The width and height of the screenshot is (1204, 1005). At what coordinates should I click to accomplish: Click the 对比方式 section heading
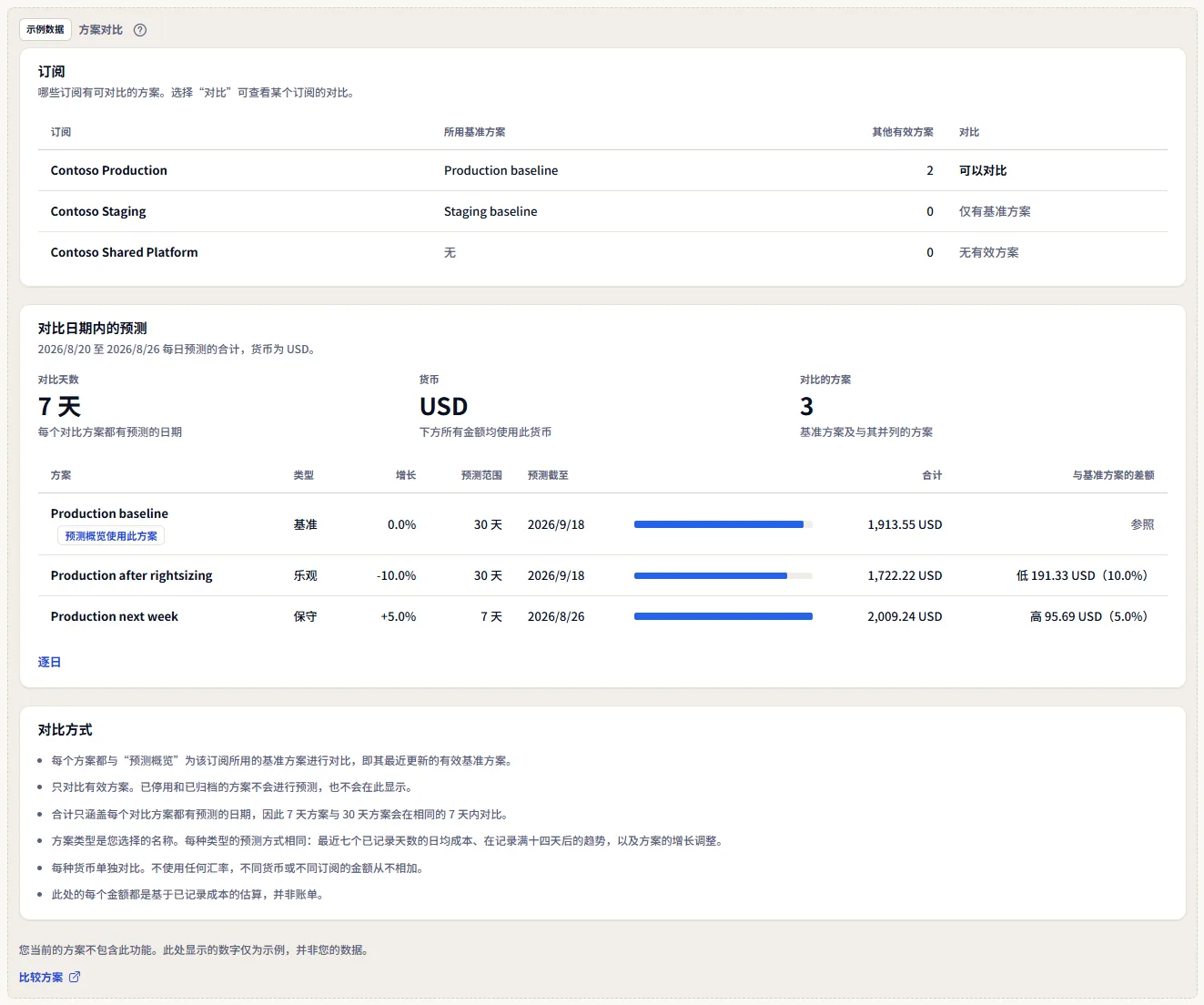pyautogui.click(x=66, y=730)
